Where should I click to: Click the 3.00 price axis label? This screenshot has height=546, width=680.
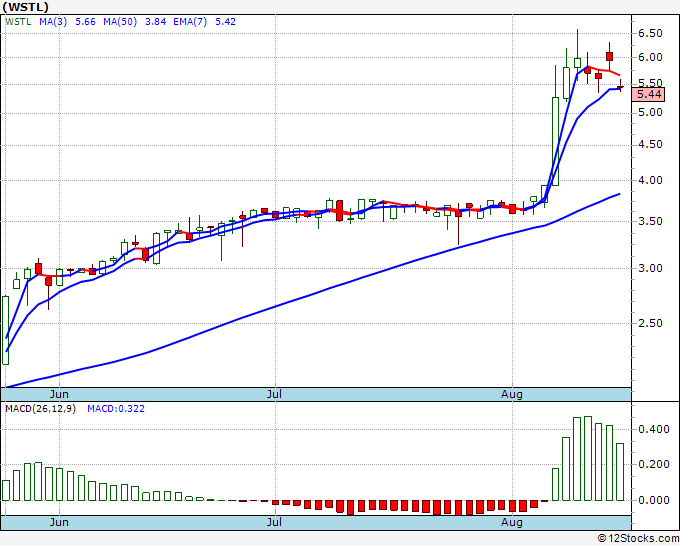click(x=650, y=268)
